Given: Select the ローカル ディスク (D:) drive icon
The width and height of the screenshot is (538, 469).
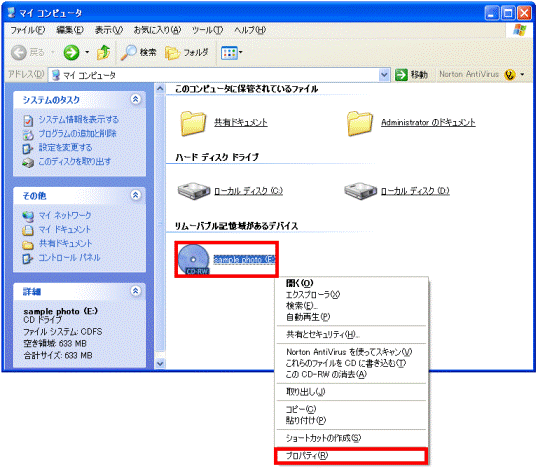Looking at the screenshot, I should 360,191.
